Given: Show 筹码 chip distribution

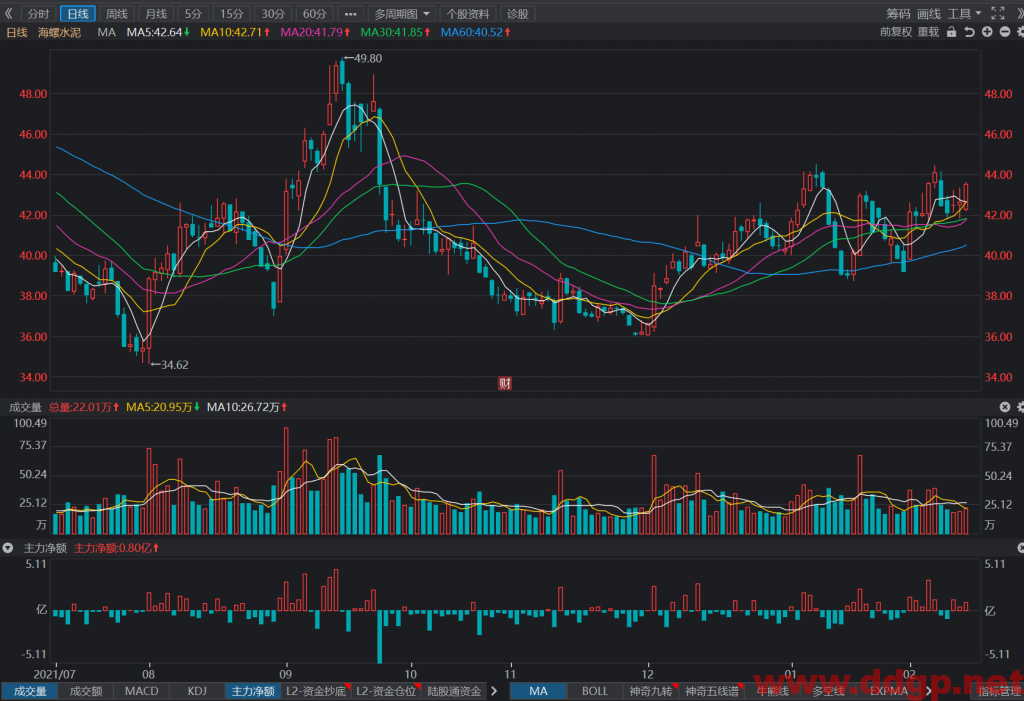Looking at the screenshot, I should 898,14.
